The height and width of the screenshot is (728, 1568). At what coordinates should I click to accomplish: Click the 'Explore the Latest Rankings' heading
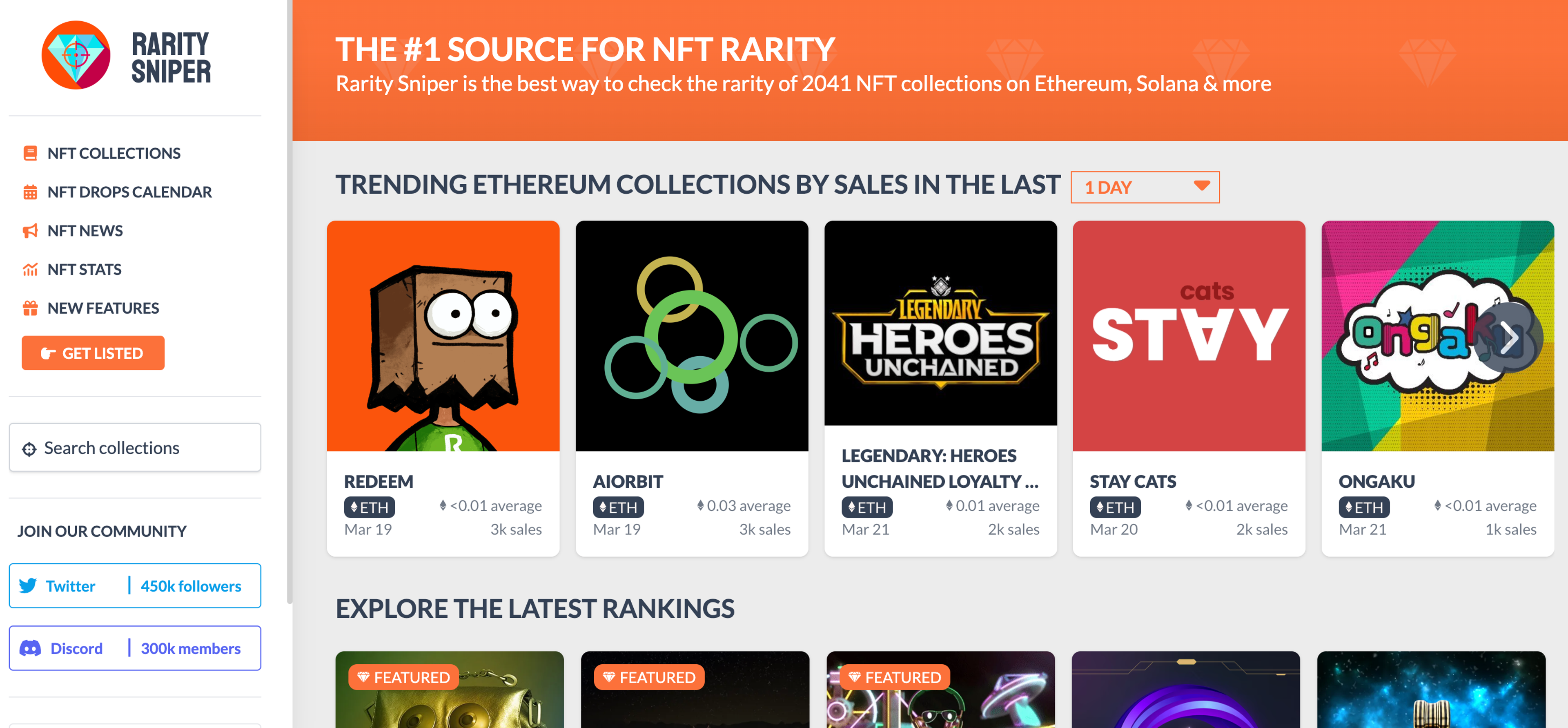coord(535,609)
